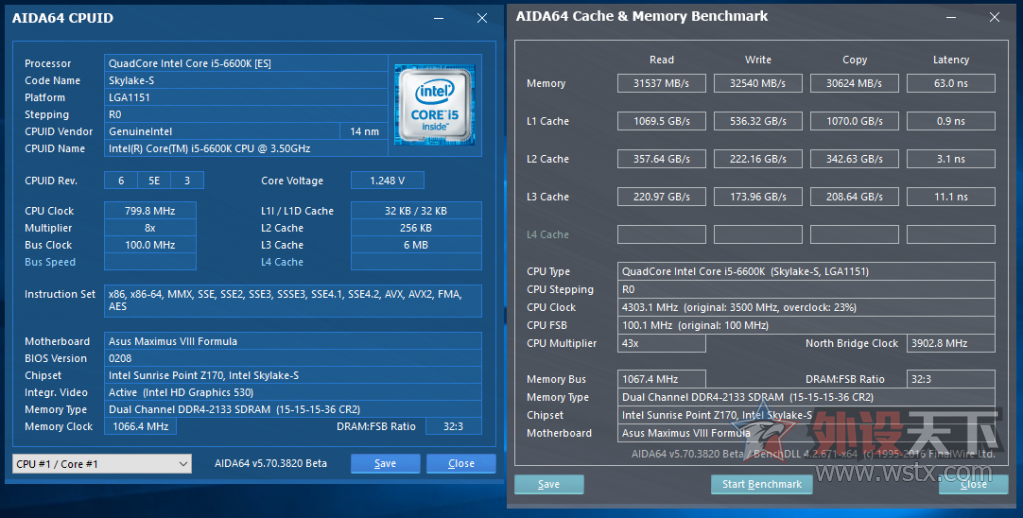This screenshot has width=1023, height=518.
Task: Click benchmark CPU Type QuadCore Intel Core i5-6600K value
Action: tap(806, 271)
